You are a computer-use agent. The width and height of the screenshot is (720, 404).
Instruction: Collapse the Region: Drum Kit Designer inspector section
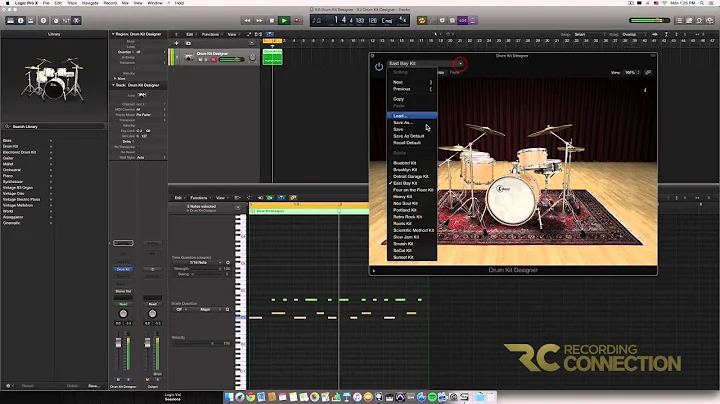click(x=113, y=34)
